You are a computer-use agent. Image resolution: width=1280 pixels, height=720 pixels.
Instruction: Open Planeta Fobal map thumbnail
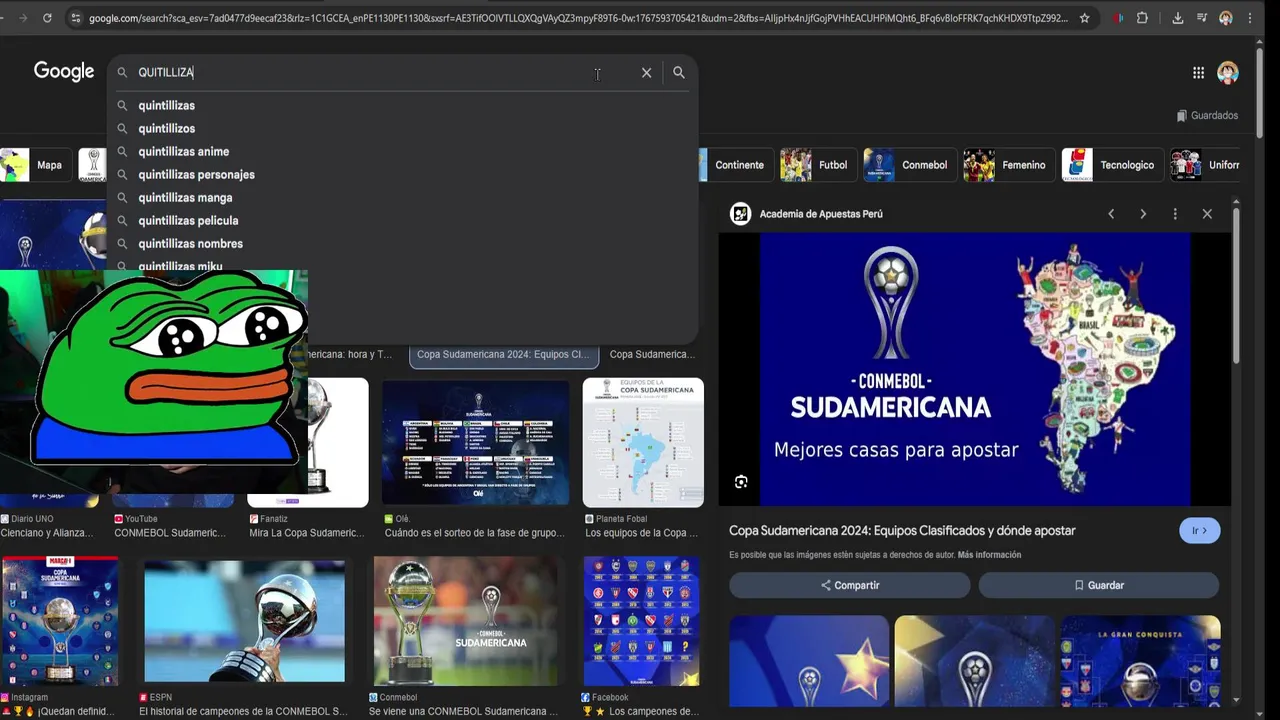pos(643,443)
